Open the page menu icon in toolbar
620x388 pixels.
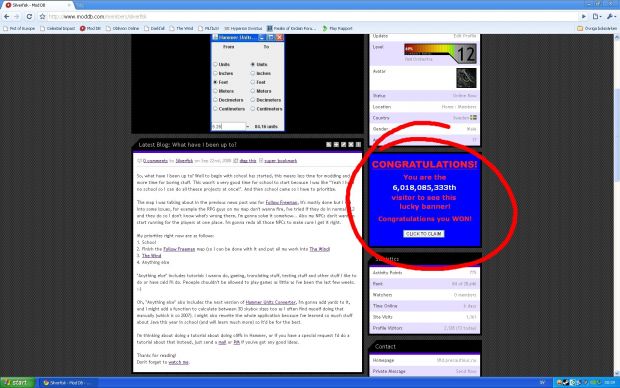pyautogui.click(x=597, y=17)
